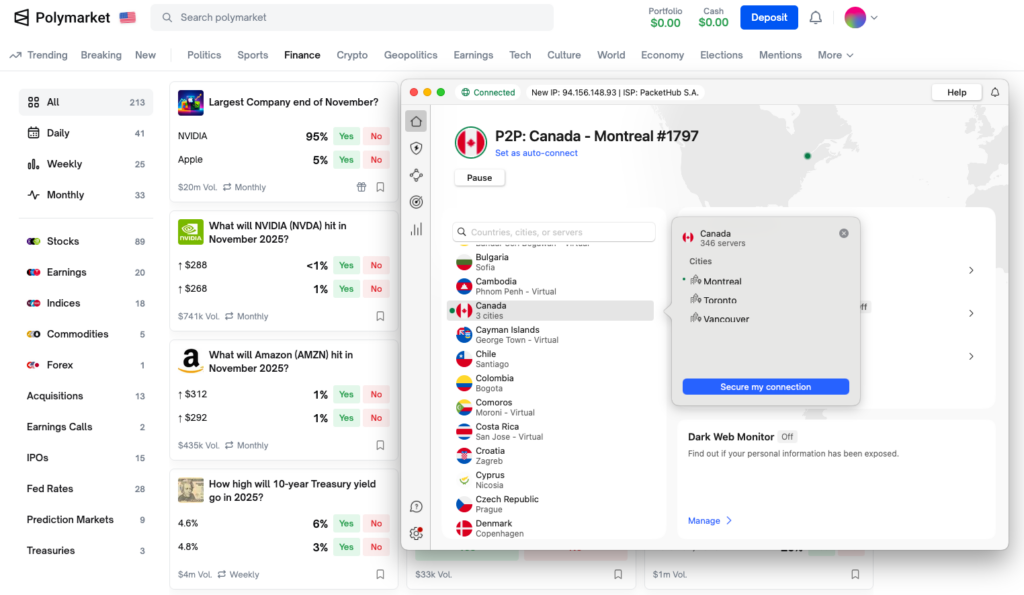Open the statistics bar chart icon
Image resolution: width=1024 pixels, height=595 pixels.
coord(416,229)
